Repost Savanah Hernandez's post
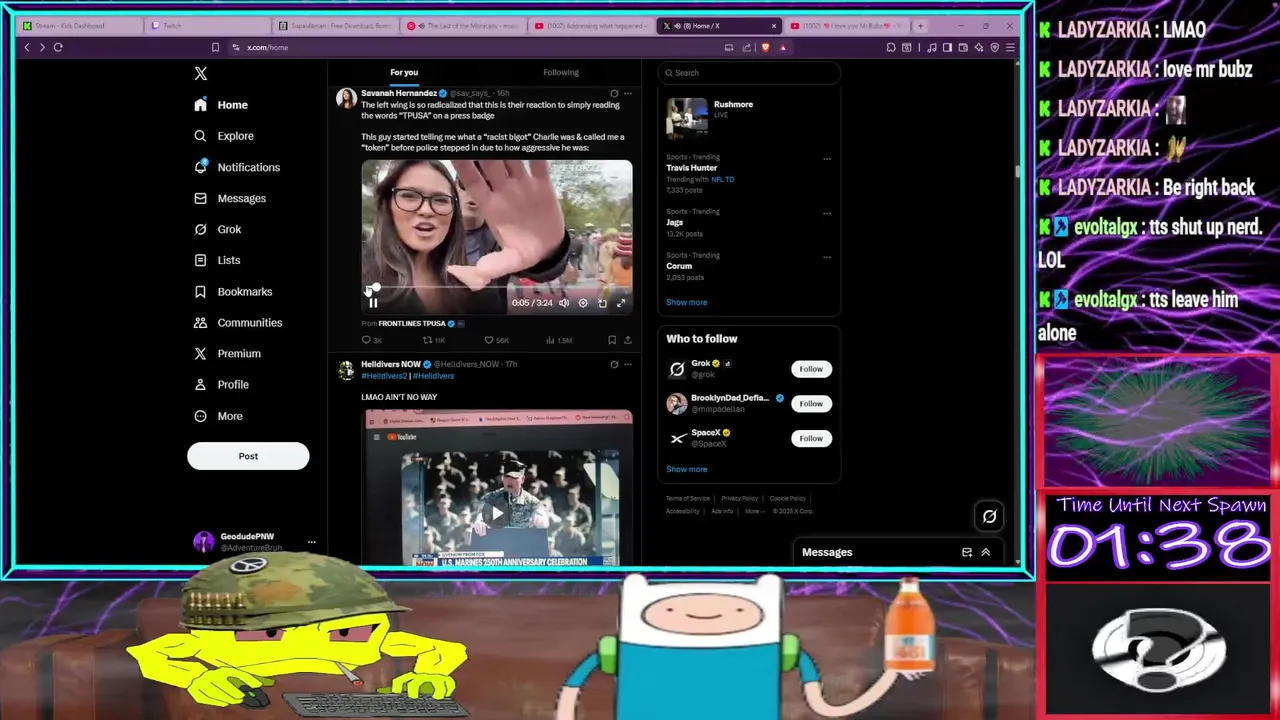 (x=433, y=340)
